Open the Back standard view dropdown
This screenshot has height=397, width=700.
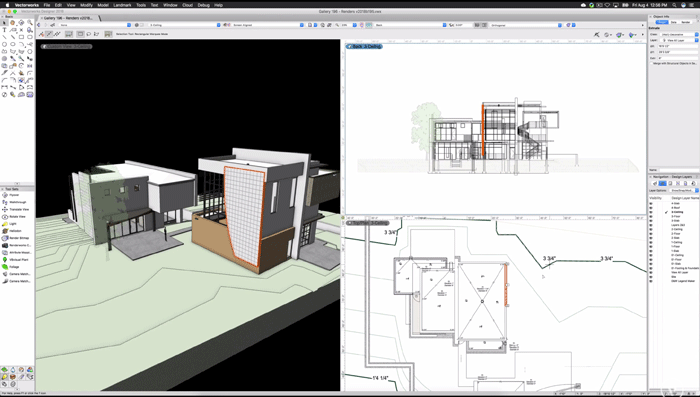pos(410,25)
